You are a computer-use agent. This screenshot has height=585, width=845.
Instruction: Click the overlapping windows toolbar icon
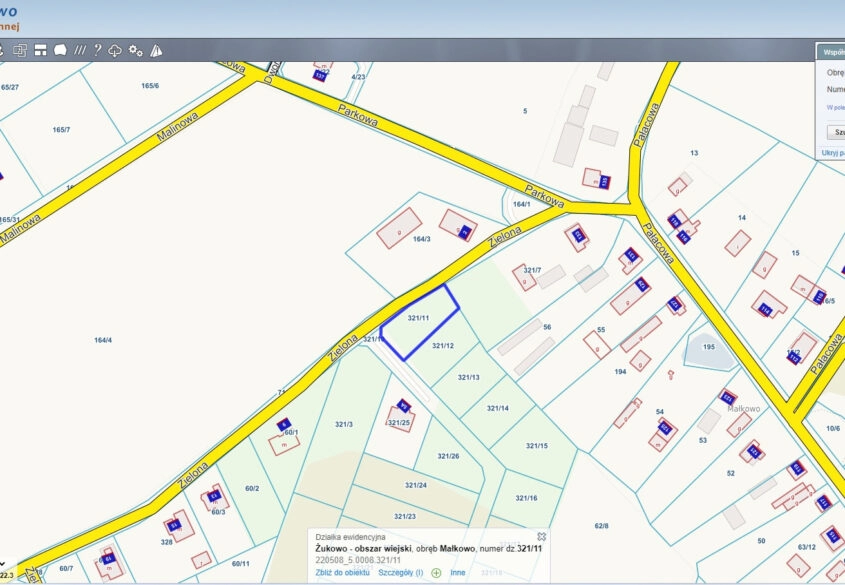(20, 50)
